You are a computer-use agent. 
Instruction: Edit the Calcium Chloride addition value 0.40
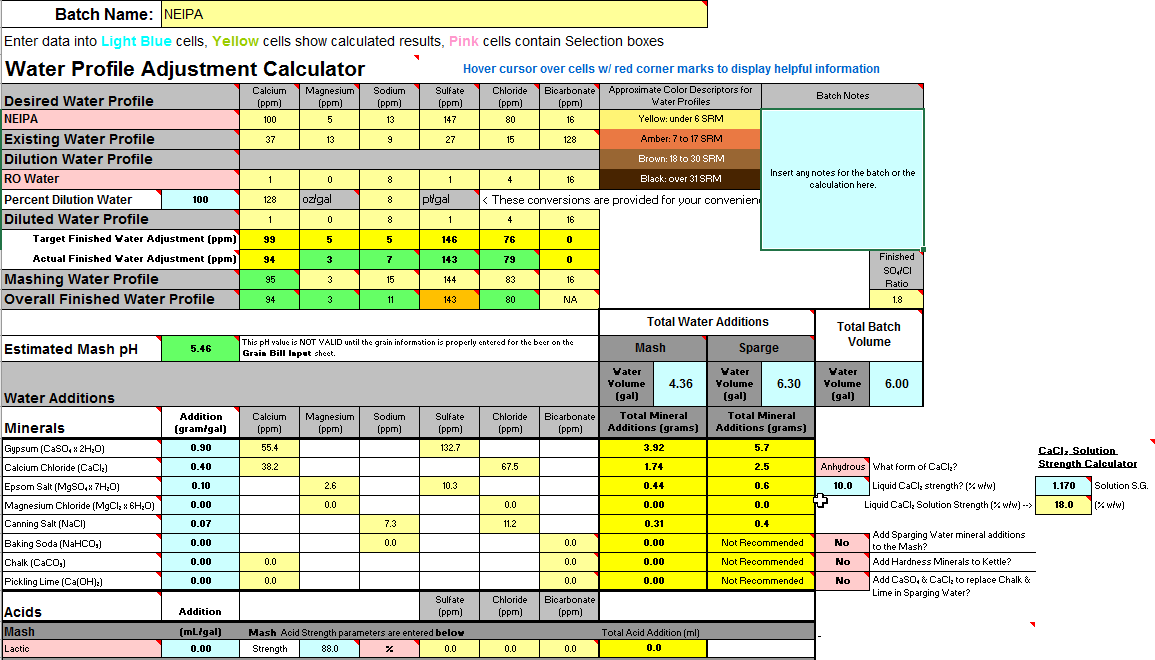[x=200, y=467]
